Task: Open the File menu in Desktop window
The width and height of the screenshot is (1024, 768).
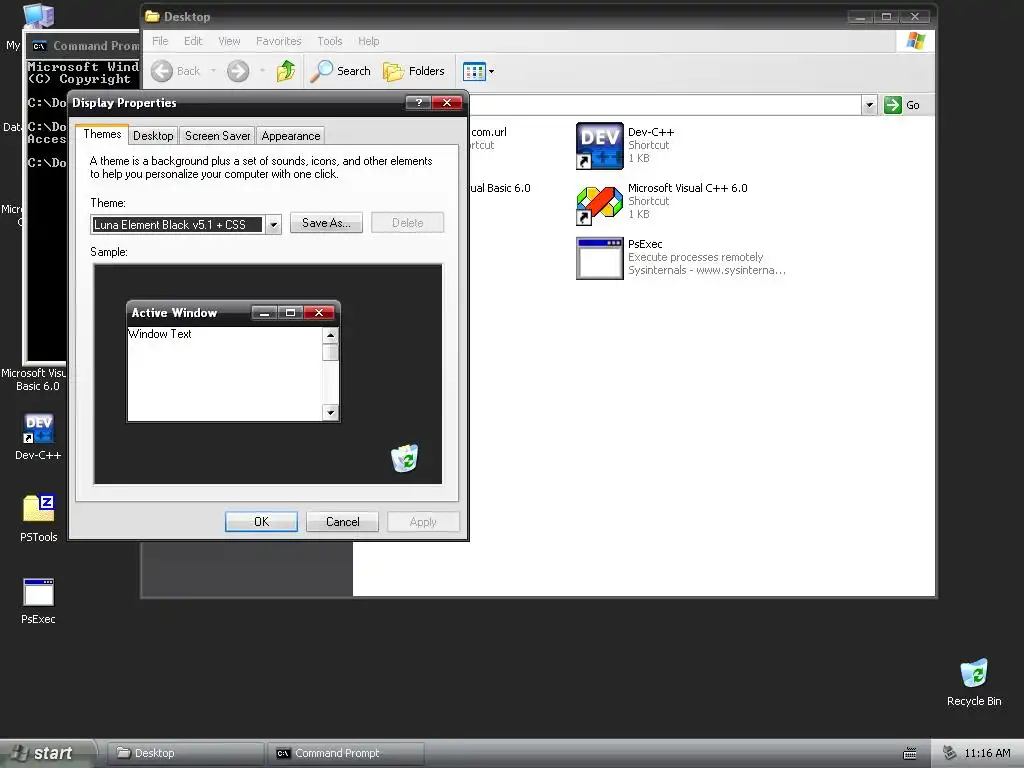Action: pyautogui.click(x=160, y=41)
